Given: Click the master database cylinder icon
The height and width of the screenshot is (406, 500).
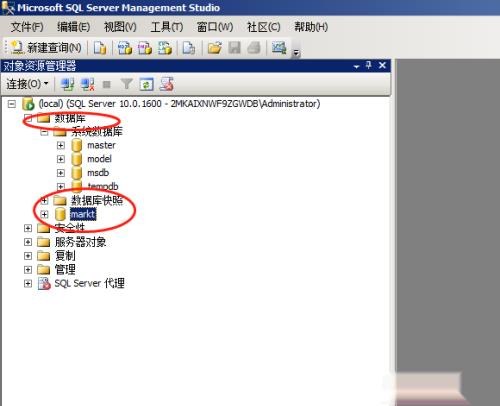Looking at the screenshot, I should (77, 145).
